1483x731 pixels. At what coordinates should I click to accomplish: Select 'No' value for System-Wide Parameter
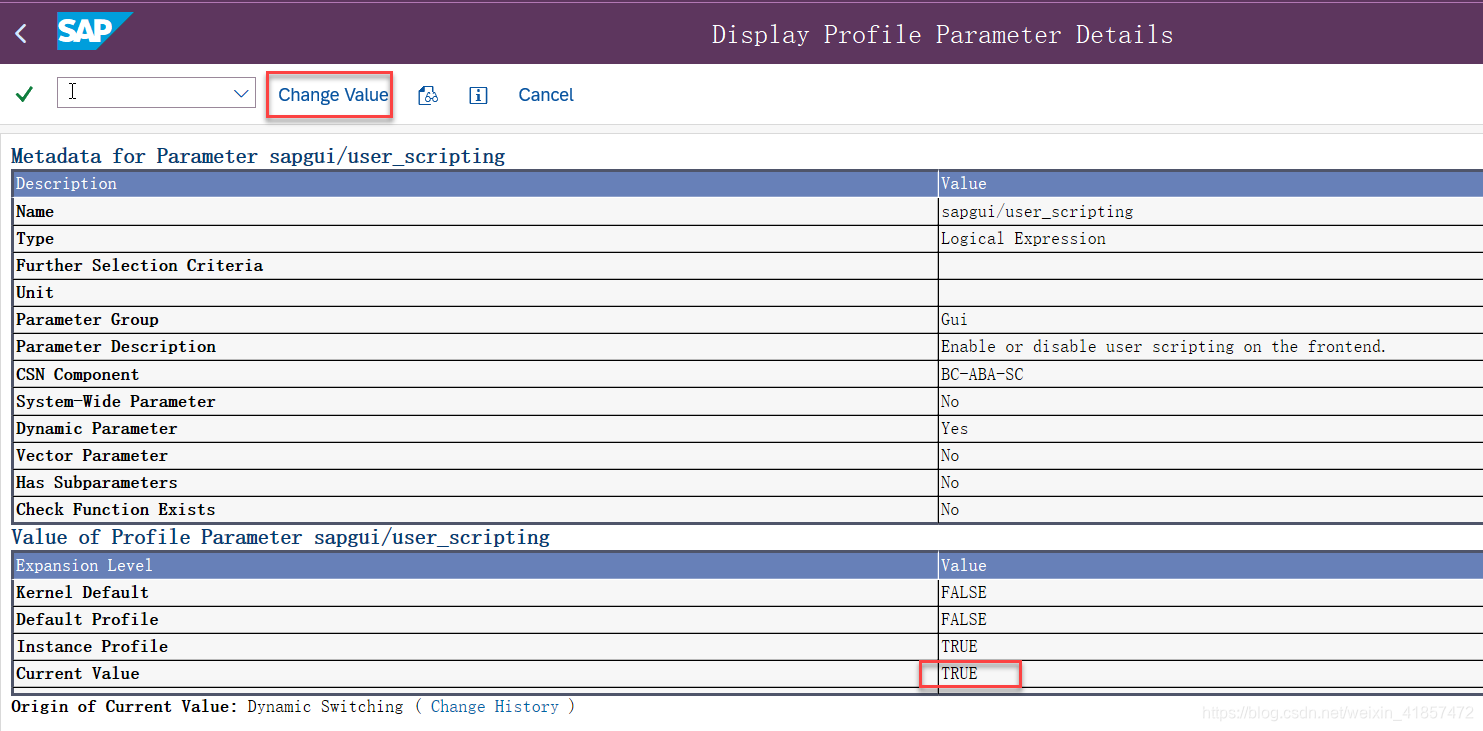pyautogui.click(x=950, y=401)
